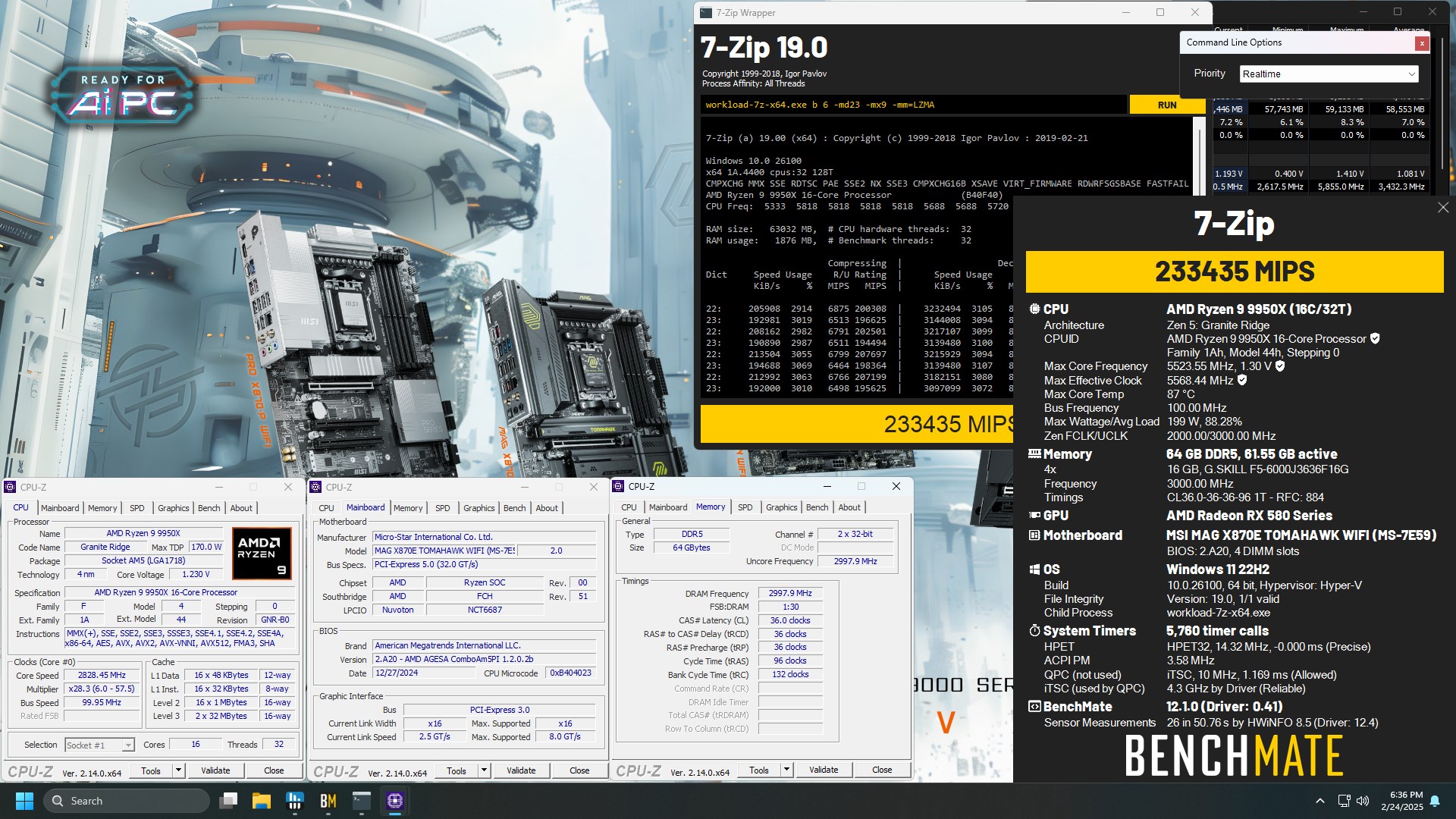1456x819 pixels.
Task: Open the volume tray icon
Action: click(x=1363, y=801)
